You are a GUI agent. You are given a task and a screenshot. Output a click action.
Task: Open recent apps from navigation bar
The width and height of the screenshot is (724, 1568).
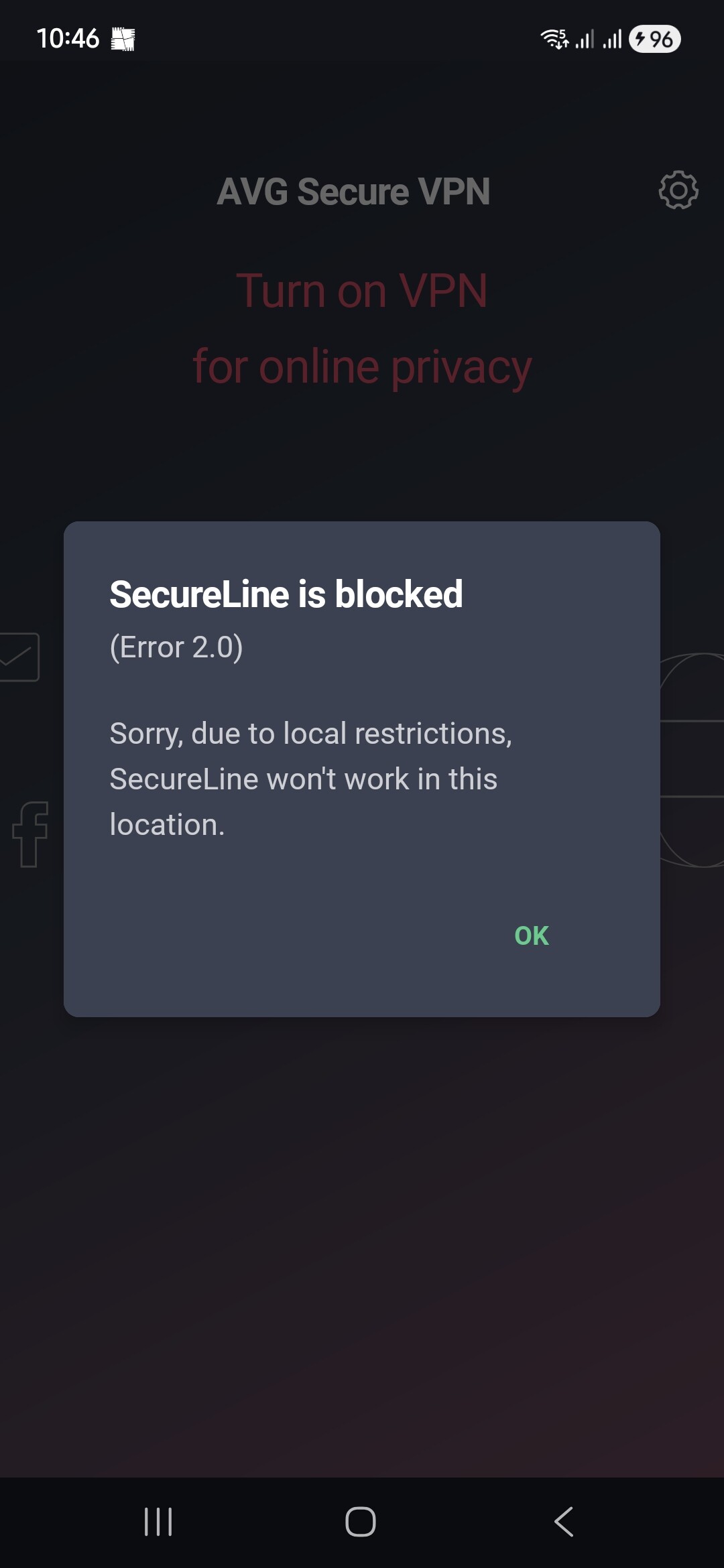click(158, 1522)
